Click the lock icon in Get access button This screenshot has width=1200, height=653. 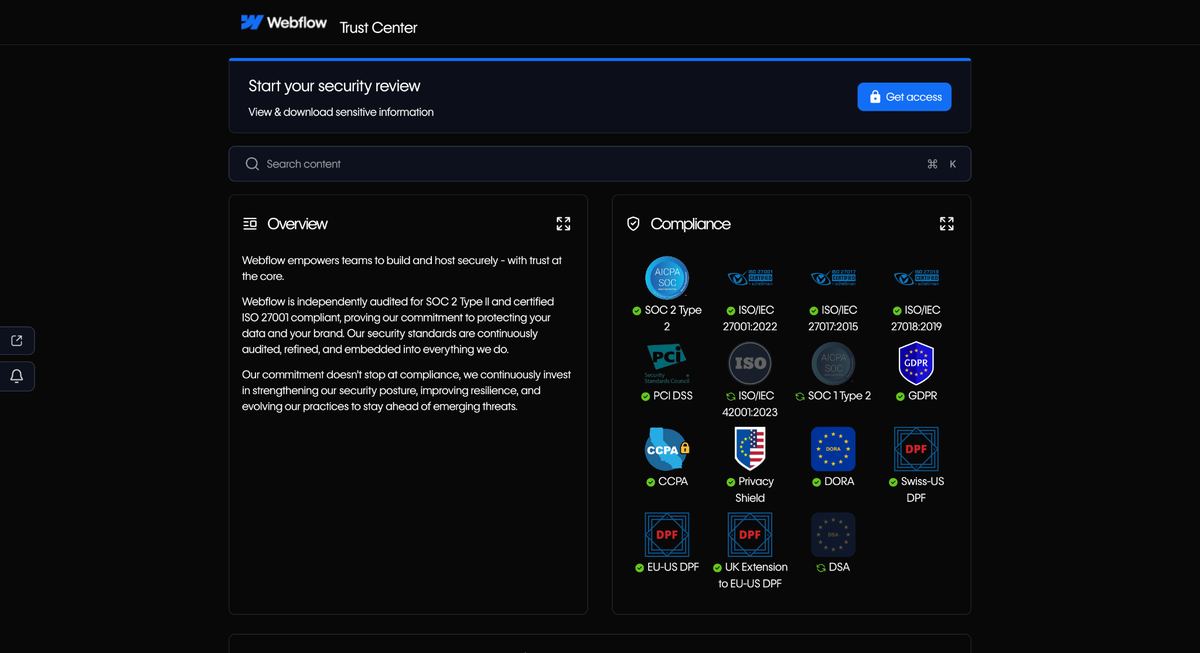coord(875,97)
